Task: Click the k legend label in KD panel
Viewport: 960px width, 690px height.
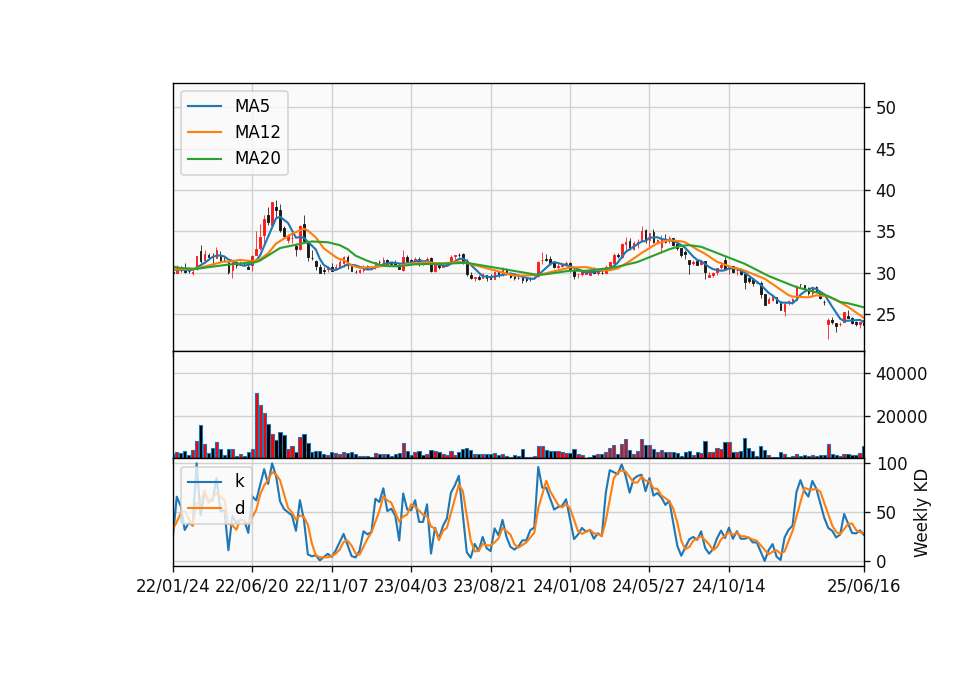Action: 239,481
